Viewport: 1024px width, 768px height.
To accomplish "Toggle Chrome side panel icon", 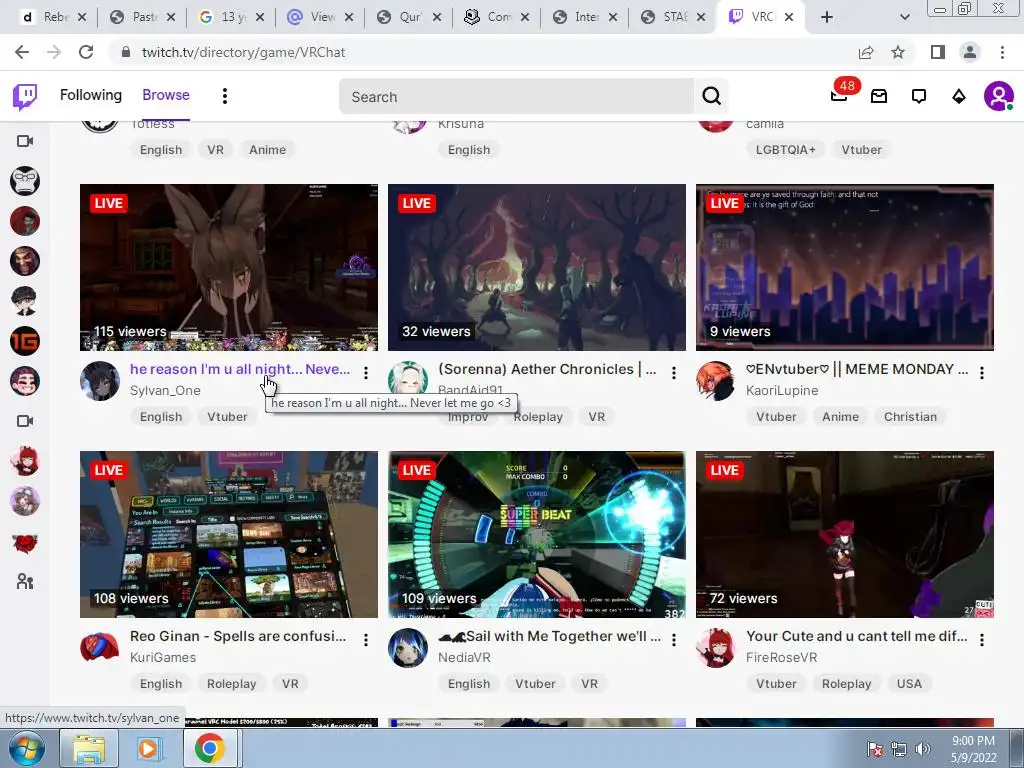I will coord(938,52).
